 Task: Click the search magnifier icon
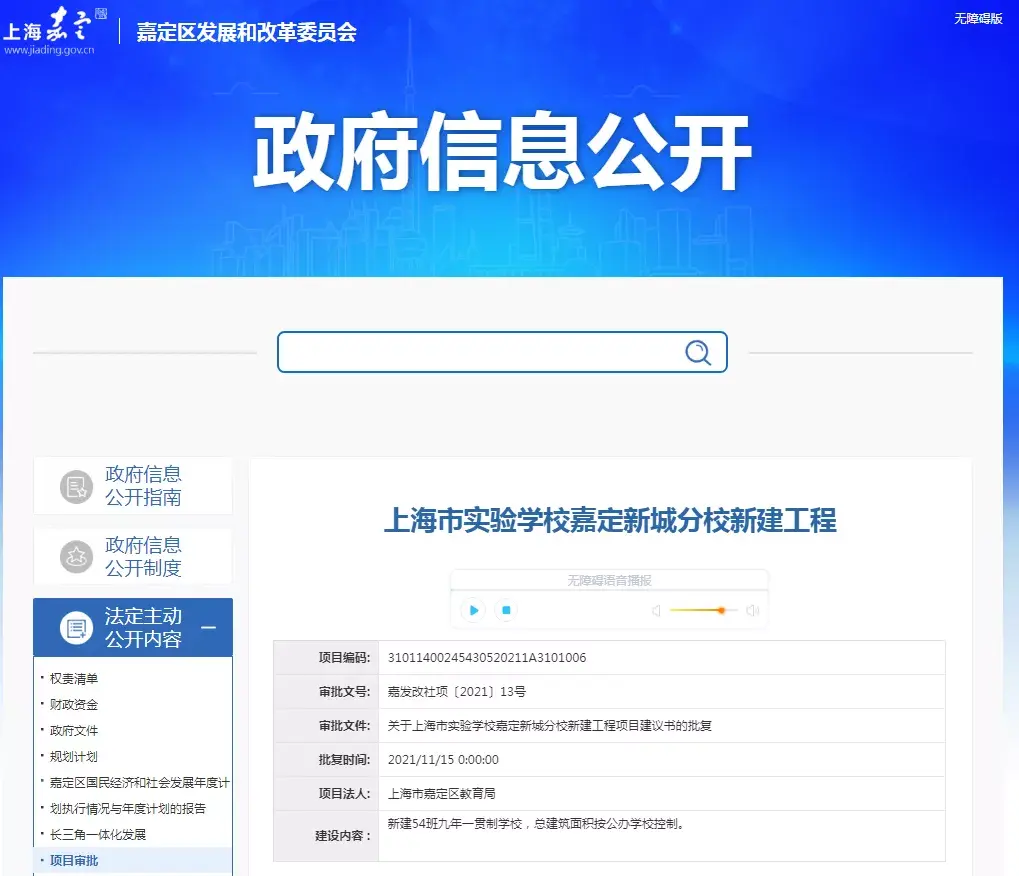698,352
